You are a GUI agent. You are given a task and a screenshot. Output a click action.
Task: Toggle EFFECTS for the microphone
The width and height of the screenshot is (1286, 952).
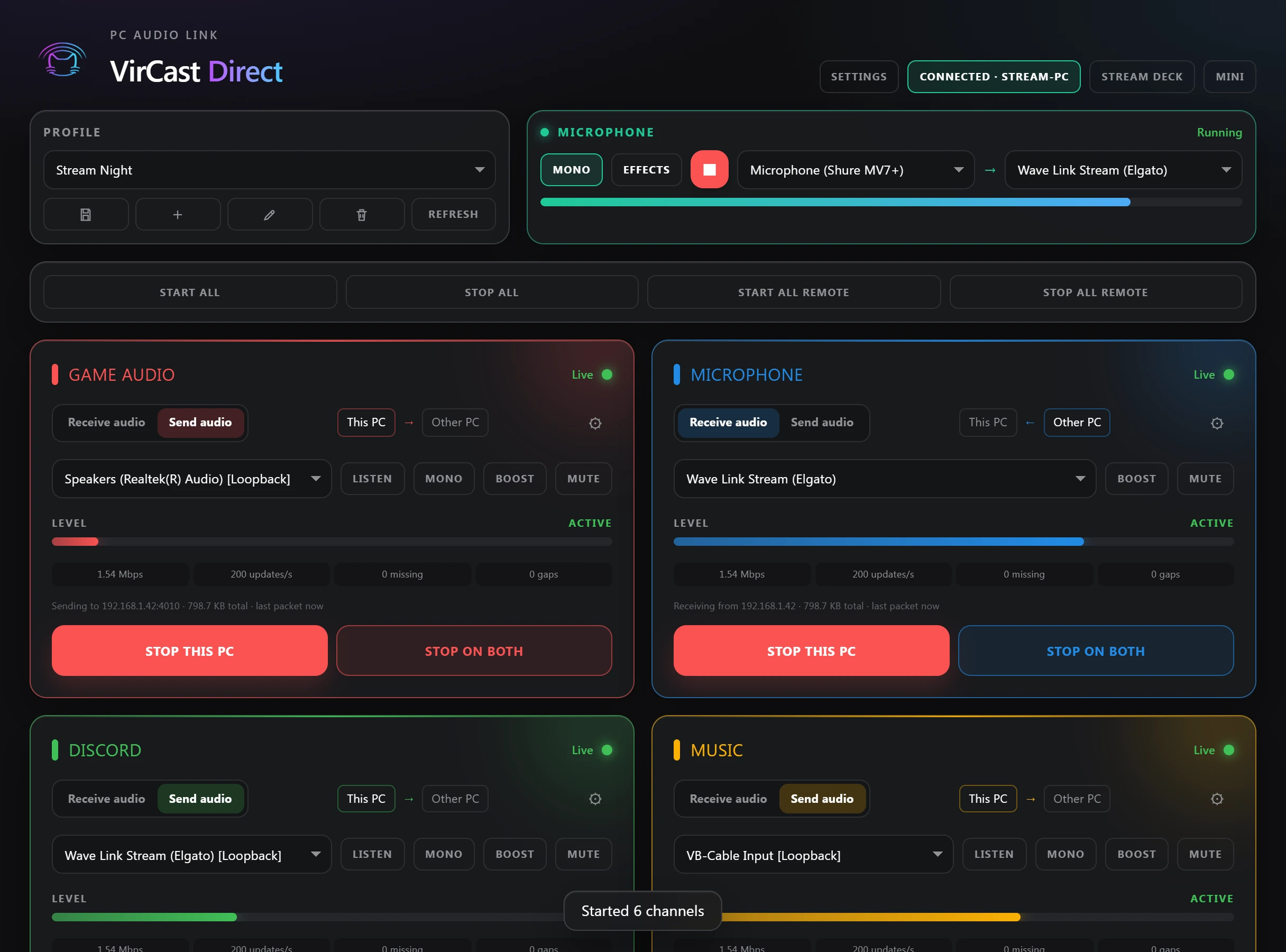(x=646, y=169)
